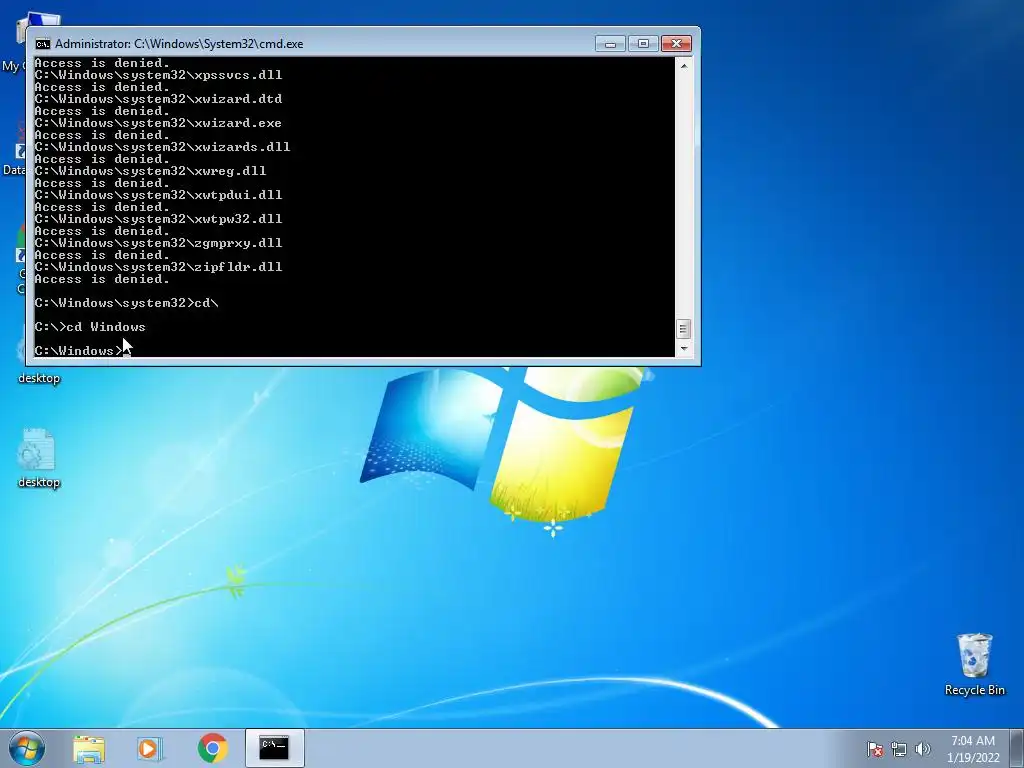The width and height of the screenshot is (1024, 768).
Task: Close the command prompt window
Action: tap(677, 43)
